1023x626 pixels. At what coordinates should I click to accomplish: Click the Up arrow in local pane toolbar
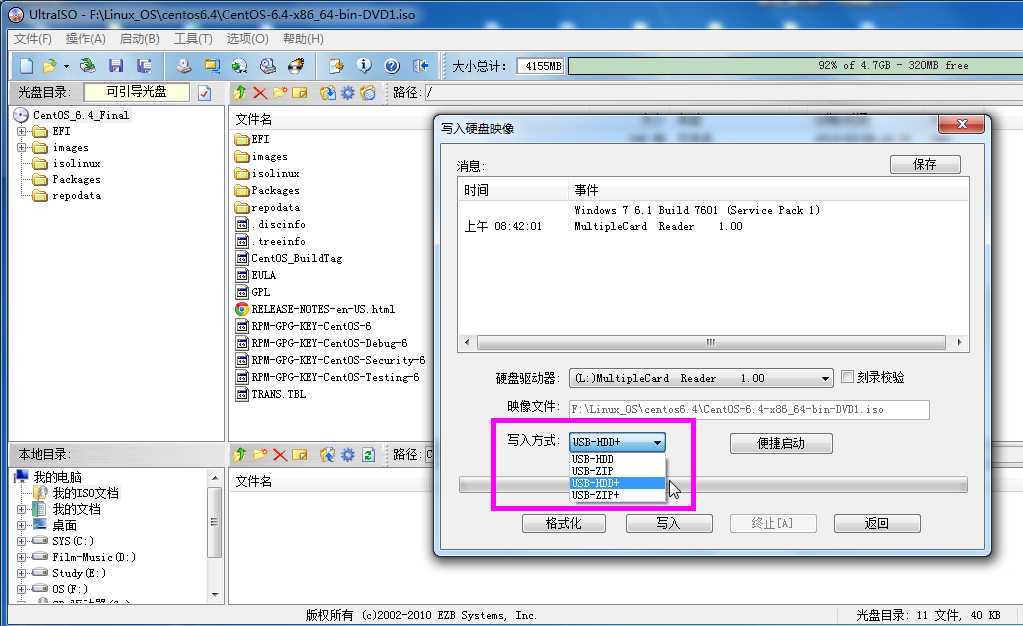tap(239, 454)
